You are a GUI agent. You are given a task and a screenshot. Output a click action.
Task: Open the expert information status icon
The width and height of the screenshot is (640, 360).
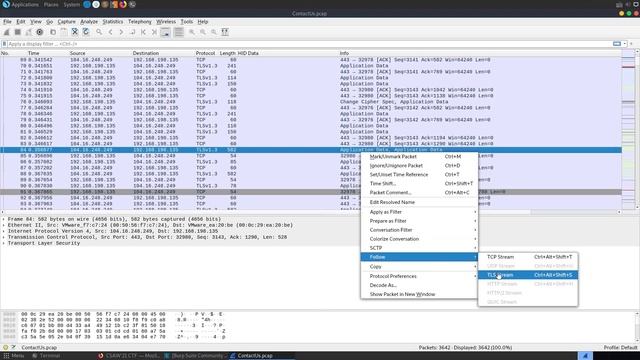pos(6,347)
